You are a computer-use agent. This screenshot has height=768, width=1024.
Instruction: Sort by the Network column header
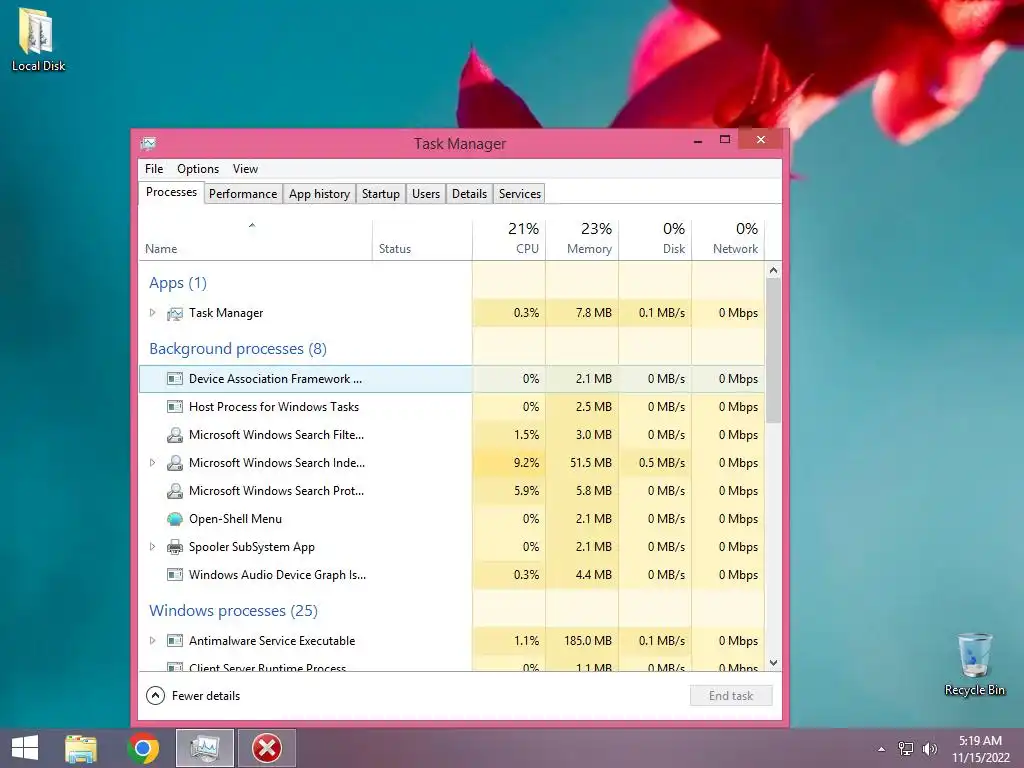coord(728,240)
